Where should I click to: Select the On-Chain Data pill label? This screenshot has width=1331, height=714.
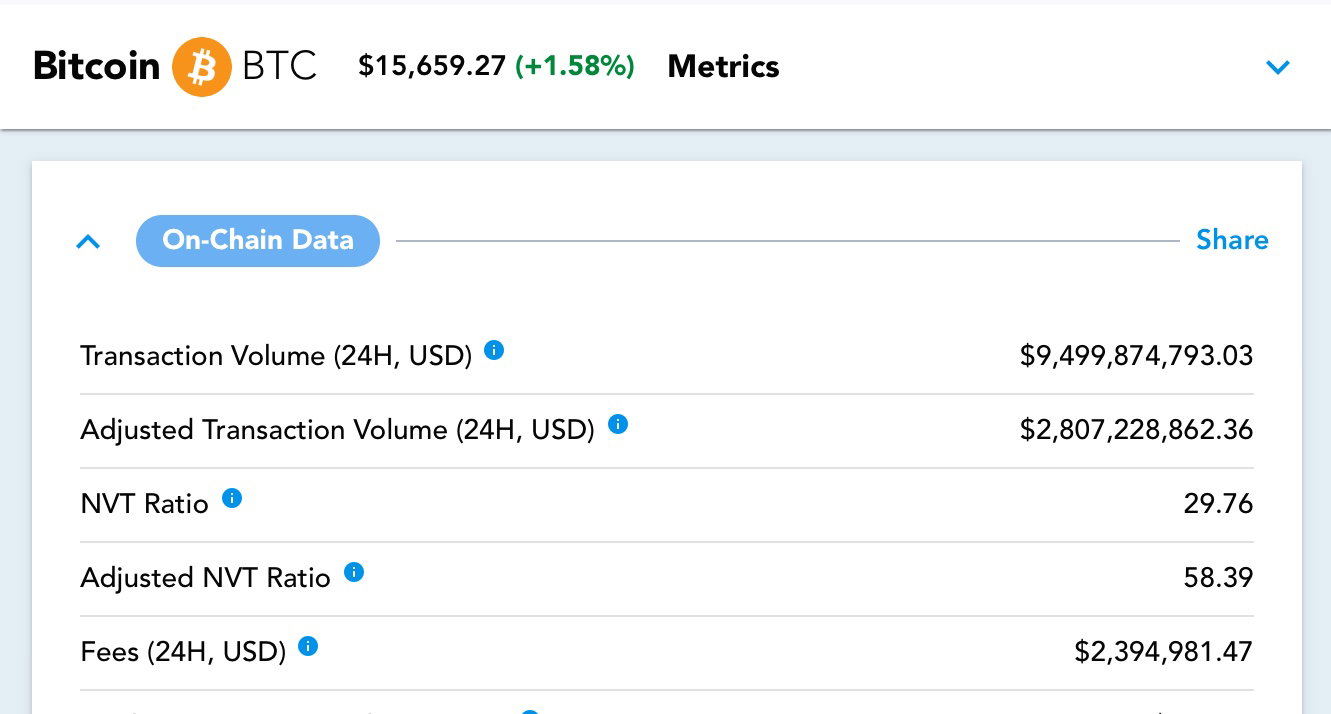[258, 241]
